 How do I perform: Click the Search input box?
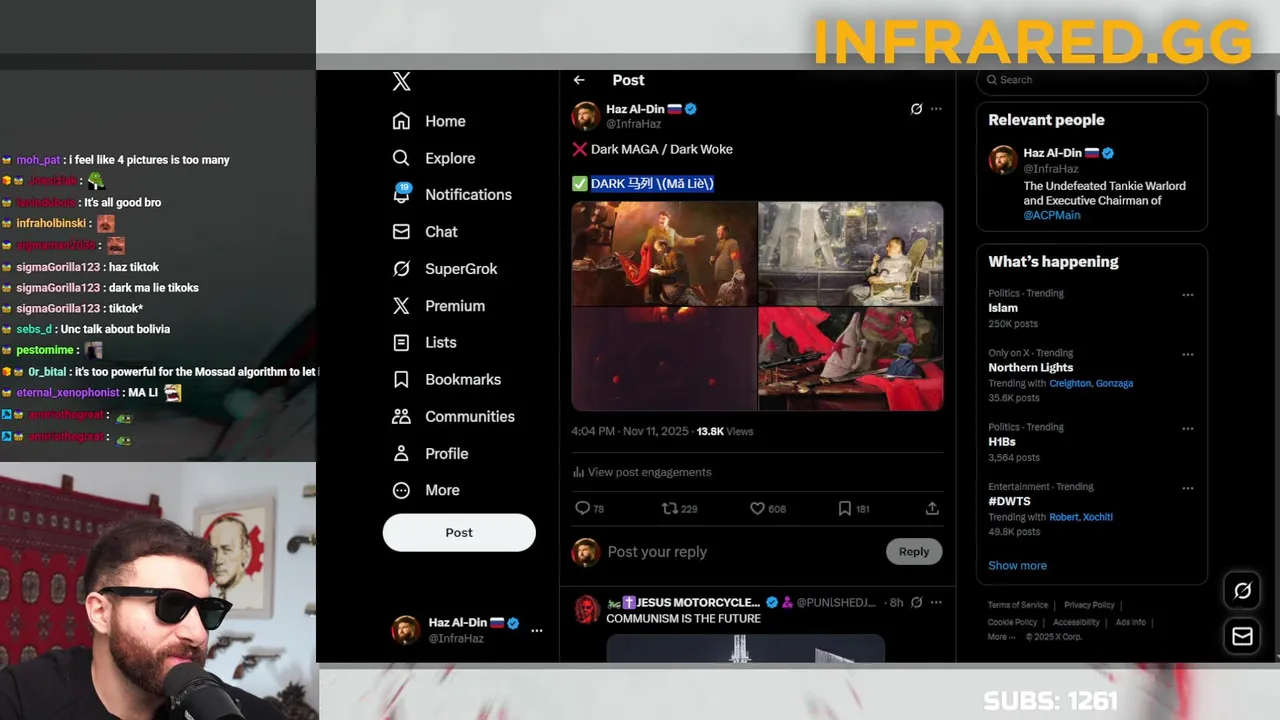click(1092, 80)
